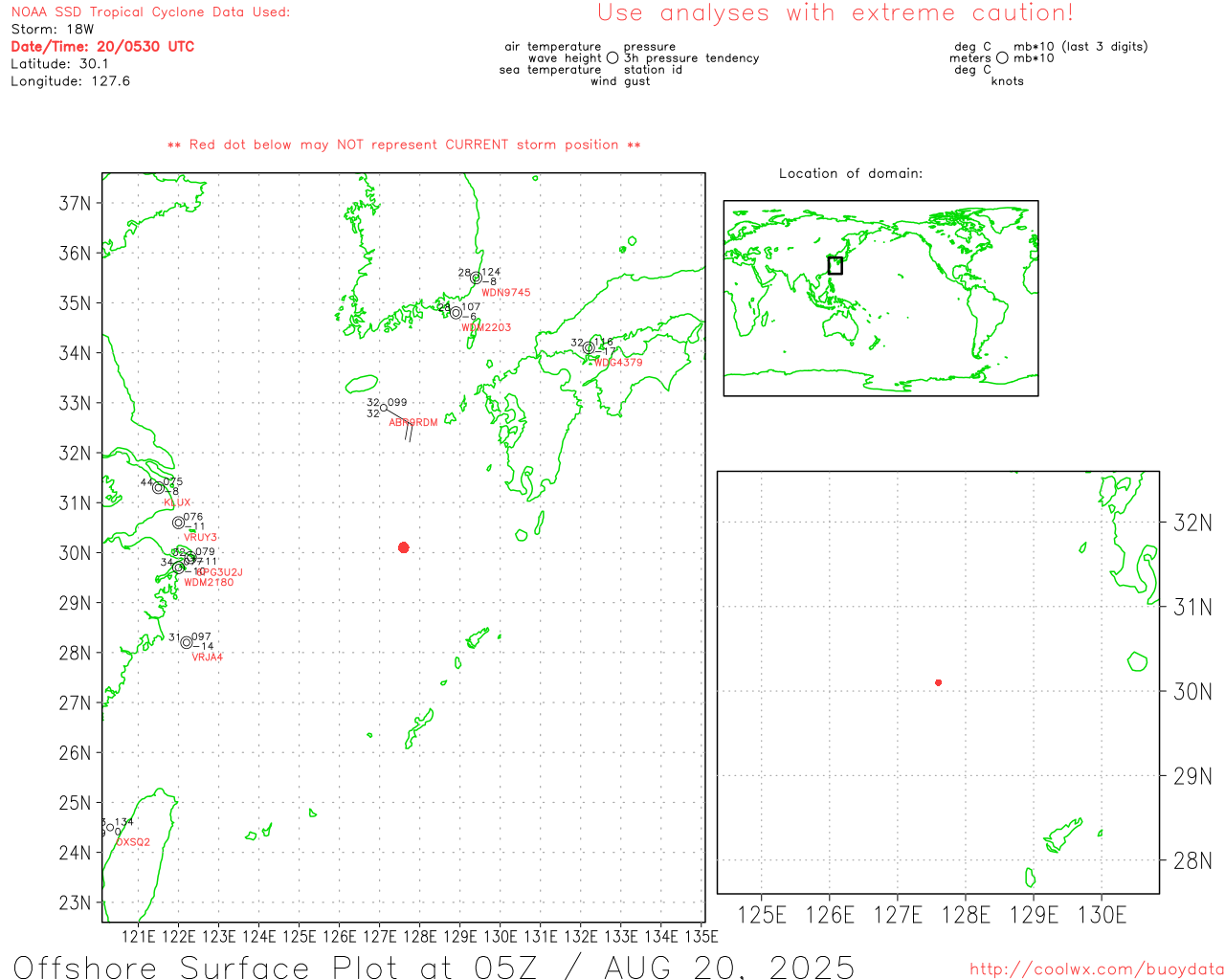Click the 125E label on inset map

762,915
